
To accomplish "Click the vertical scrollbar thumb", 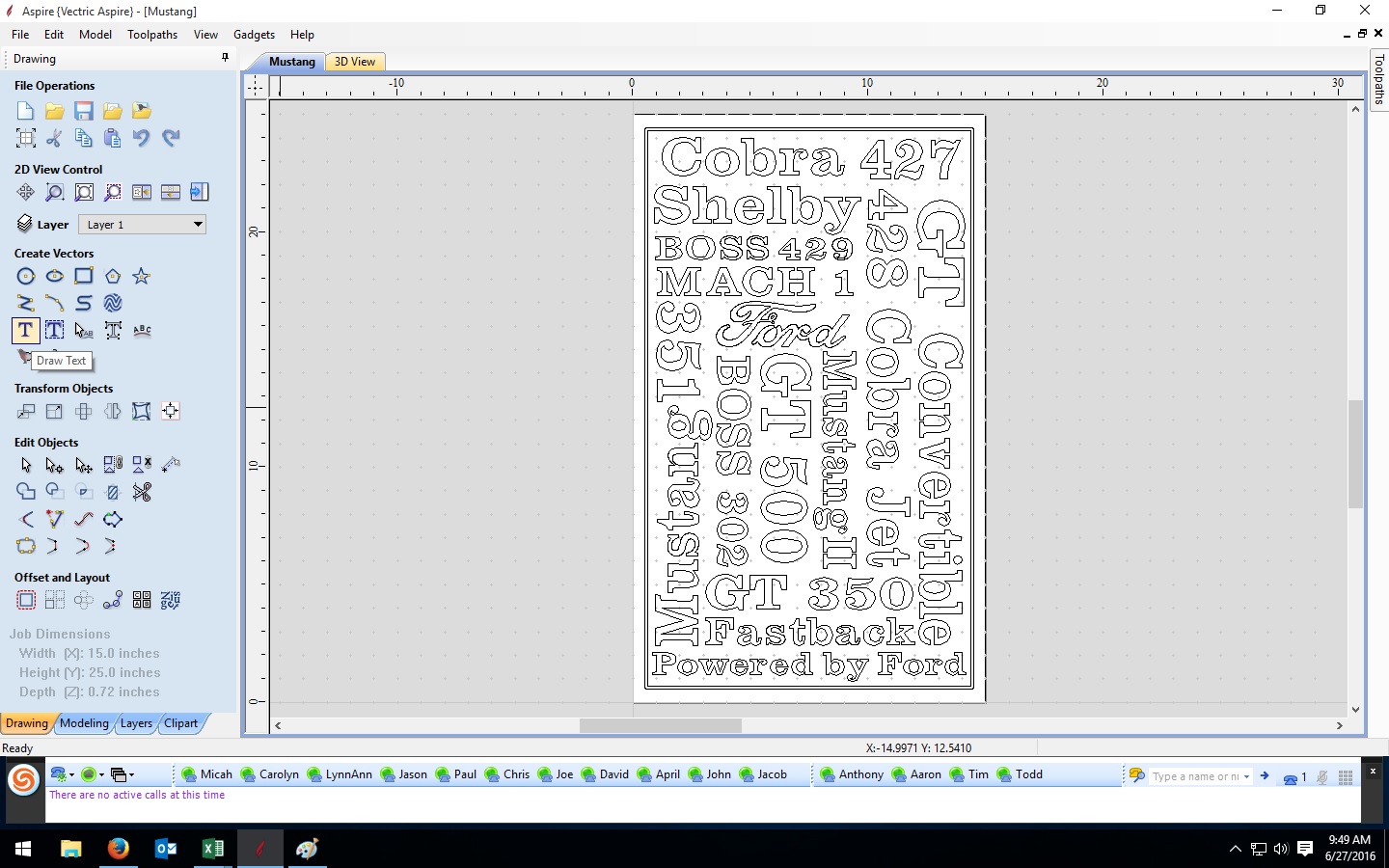I will [x=1355, y=453].
